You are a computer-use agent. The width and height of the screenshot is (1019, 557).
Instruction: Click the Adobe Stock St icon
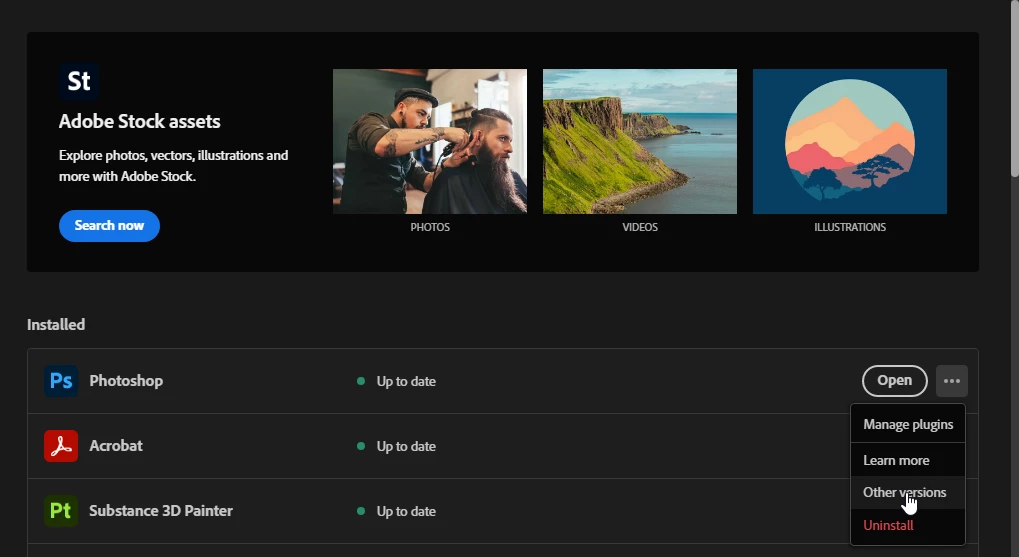[x=79, y=81]
